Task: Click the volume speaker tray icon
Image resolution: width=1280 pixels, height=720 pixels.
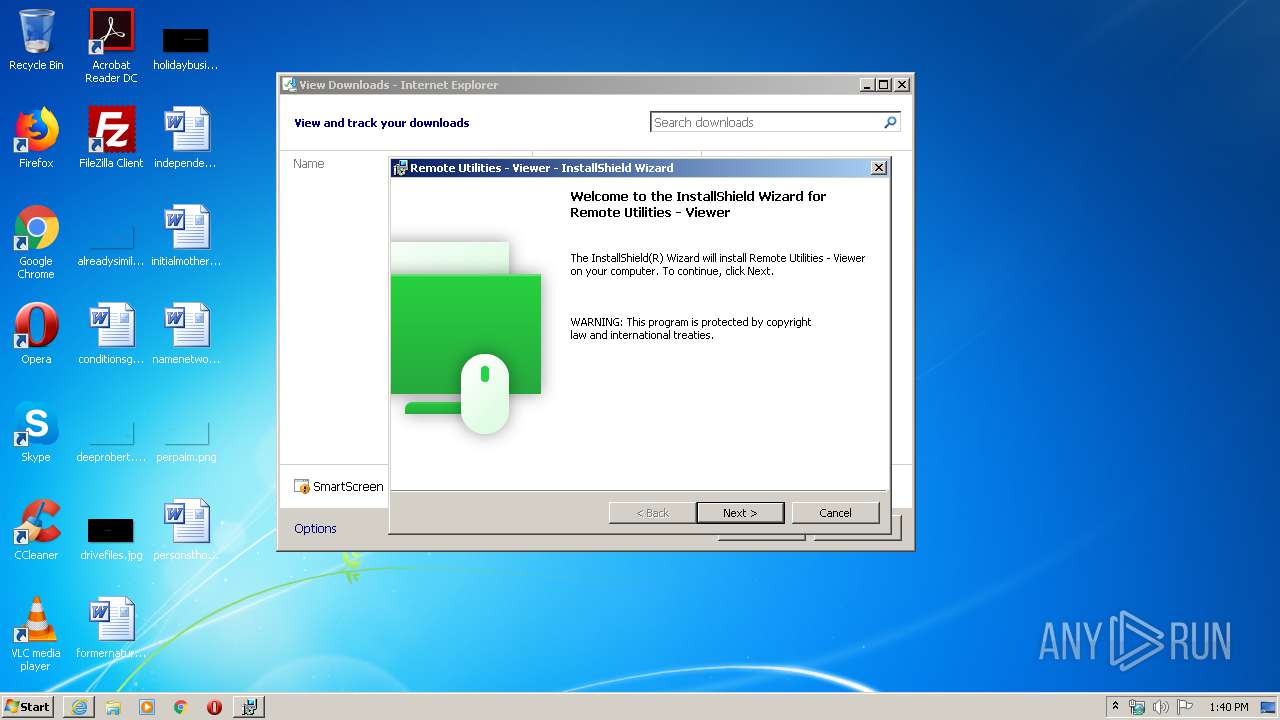Action: point(1161,707)
